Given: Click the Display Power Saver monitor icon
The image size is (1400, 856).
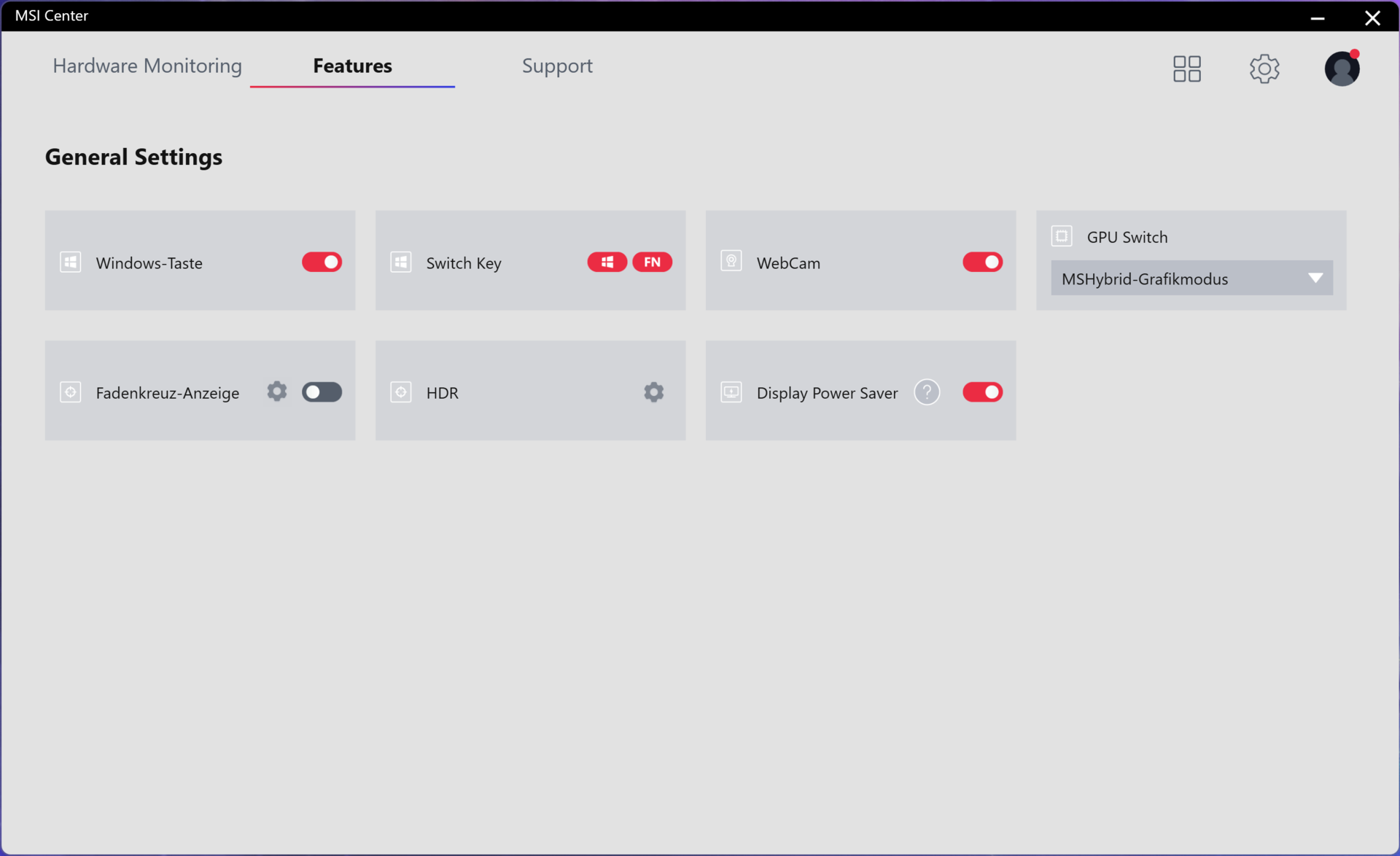Looking at the screenshot, I should 731,392.
